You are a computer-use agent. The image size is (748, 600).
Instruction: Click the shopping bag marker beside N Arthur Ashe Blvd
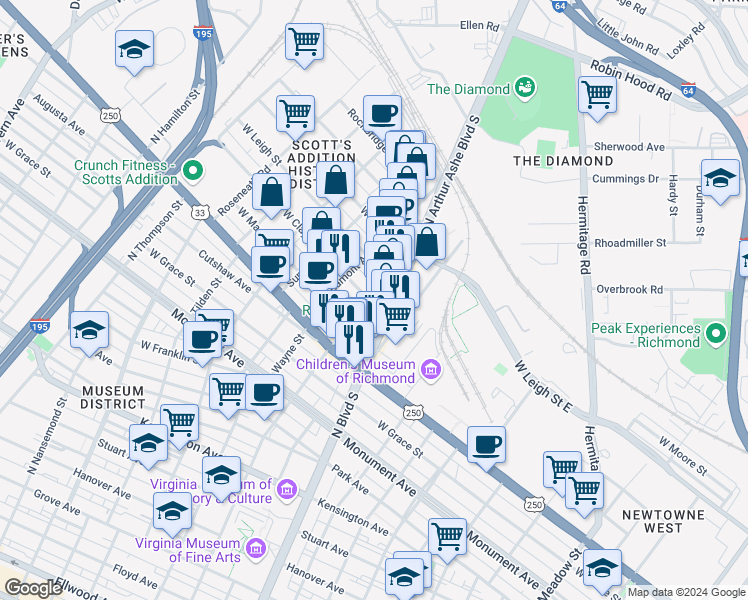pos(426,243)
